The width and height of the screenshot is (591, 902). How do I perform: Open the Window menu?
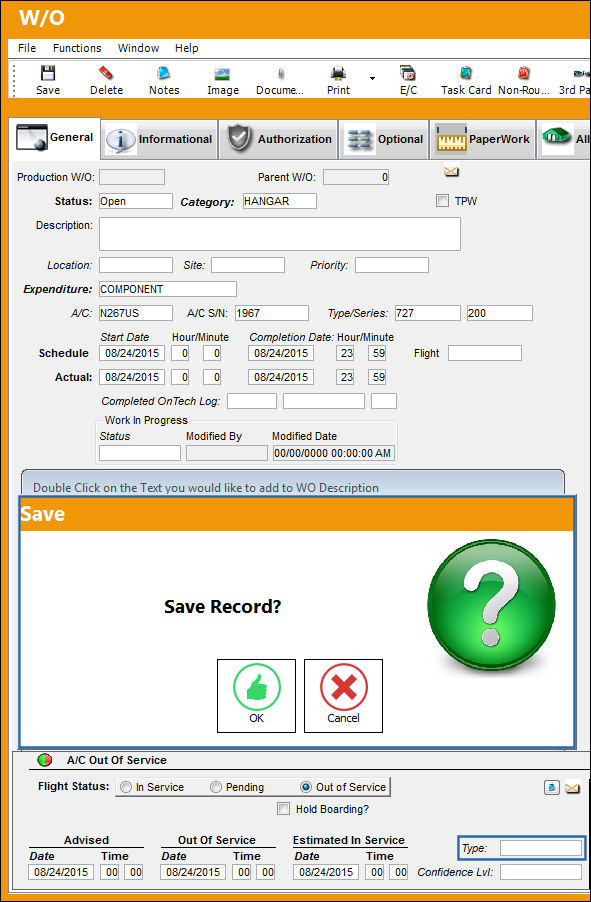(x=138, y=48)
